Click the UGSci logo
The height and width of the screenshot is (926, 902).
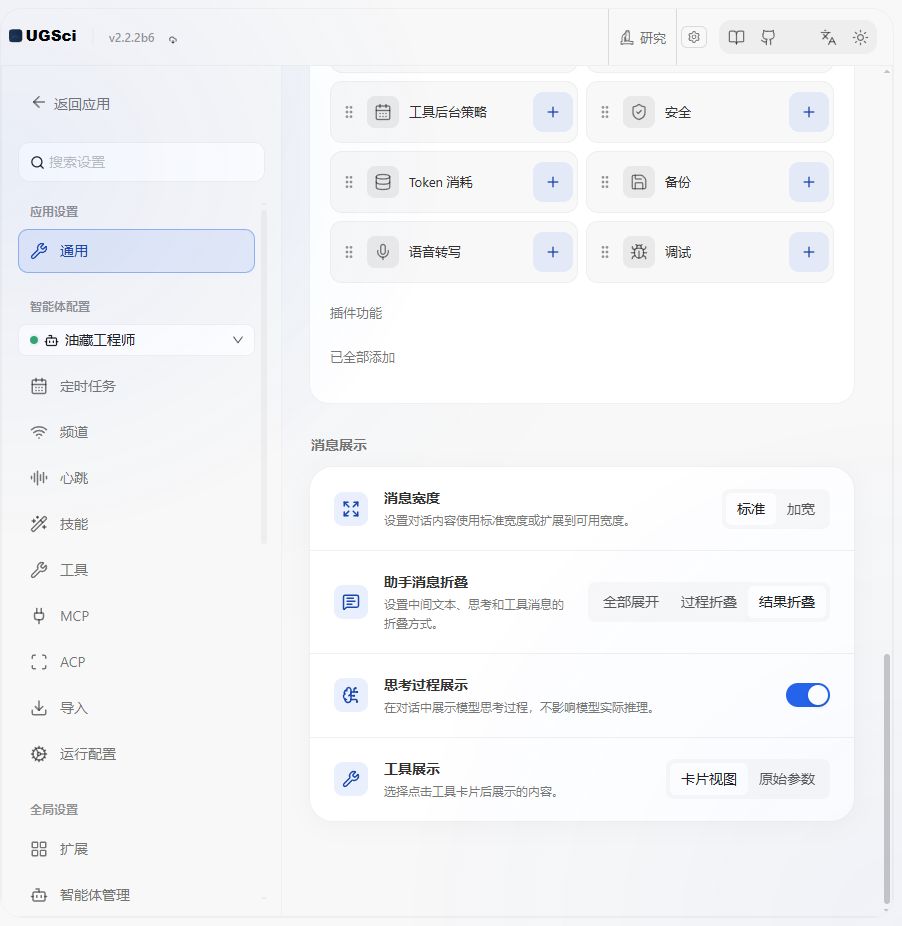point(43,36)
